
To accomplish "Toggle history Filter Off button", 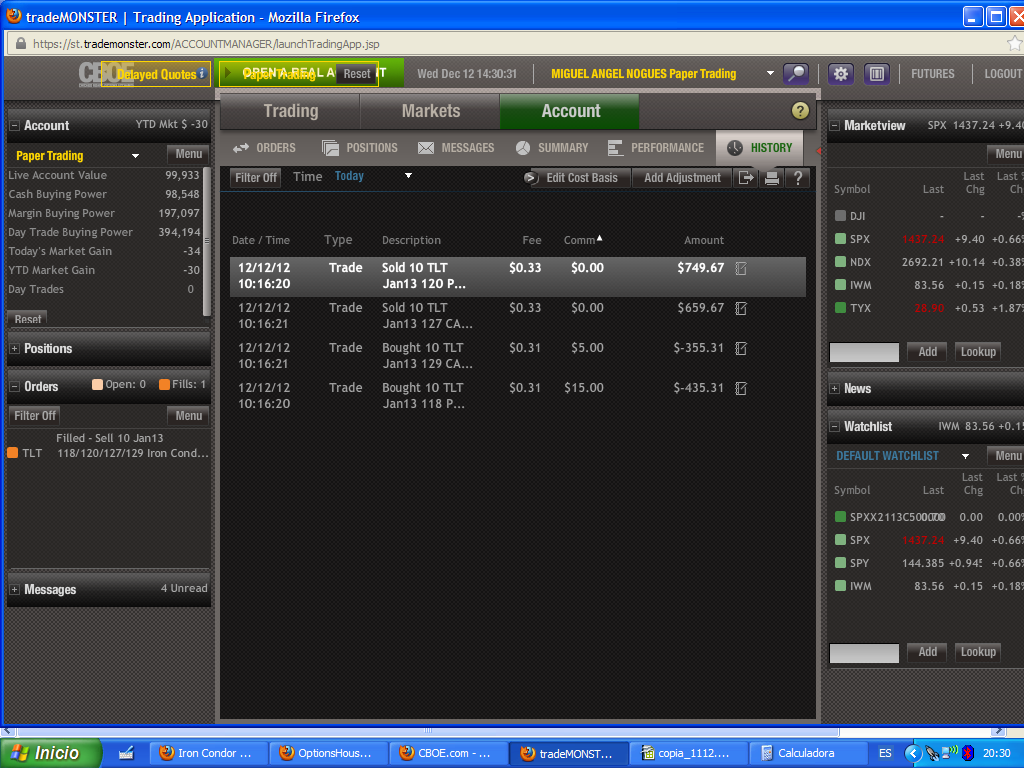I will point(256,178).
